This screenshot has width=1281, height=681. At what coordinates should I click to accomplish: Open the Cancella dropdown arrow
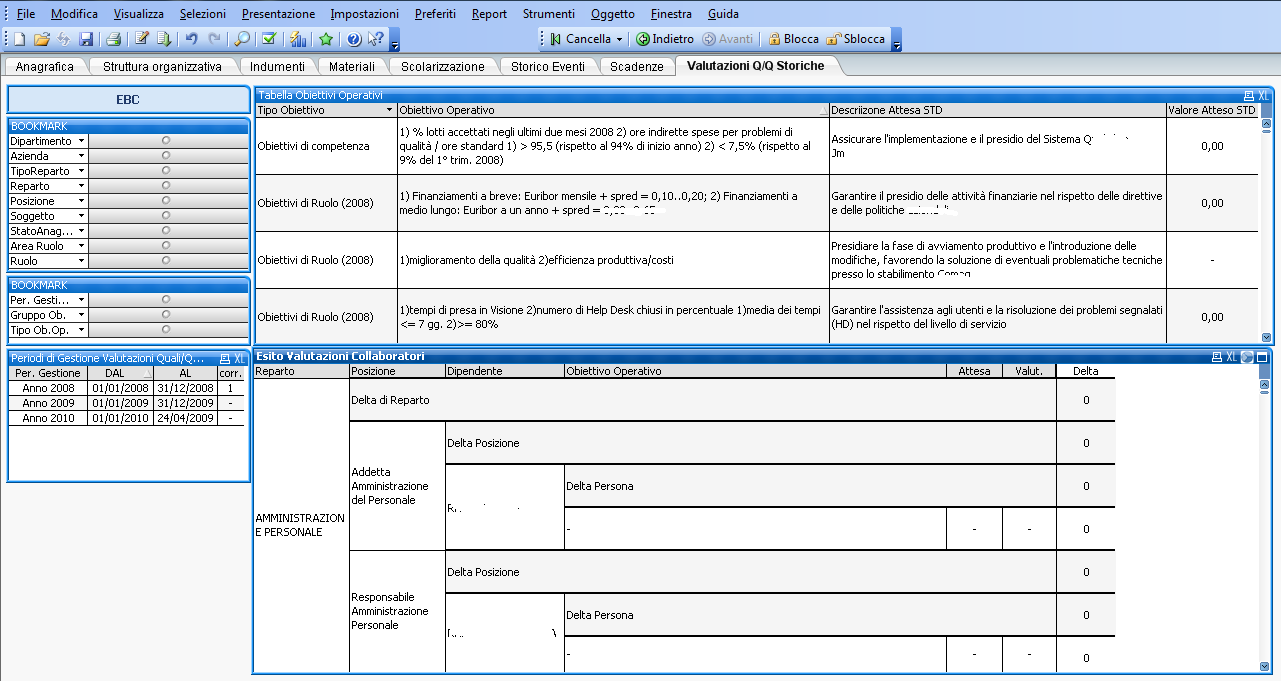point(619,40)
